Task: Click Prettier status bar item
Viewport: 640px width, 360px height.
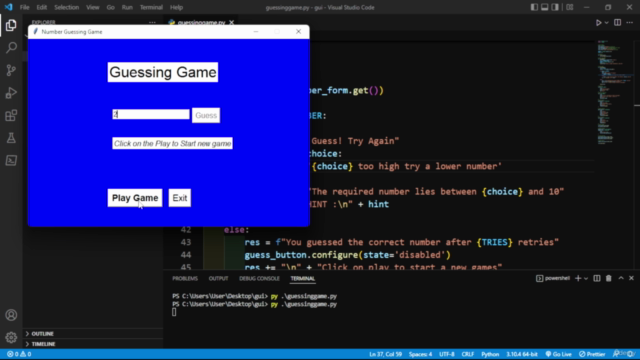Action: click(x=592, y=354)
